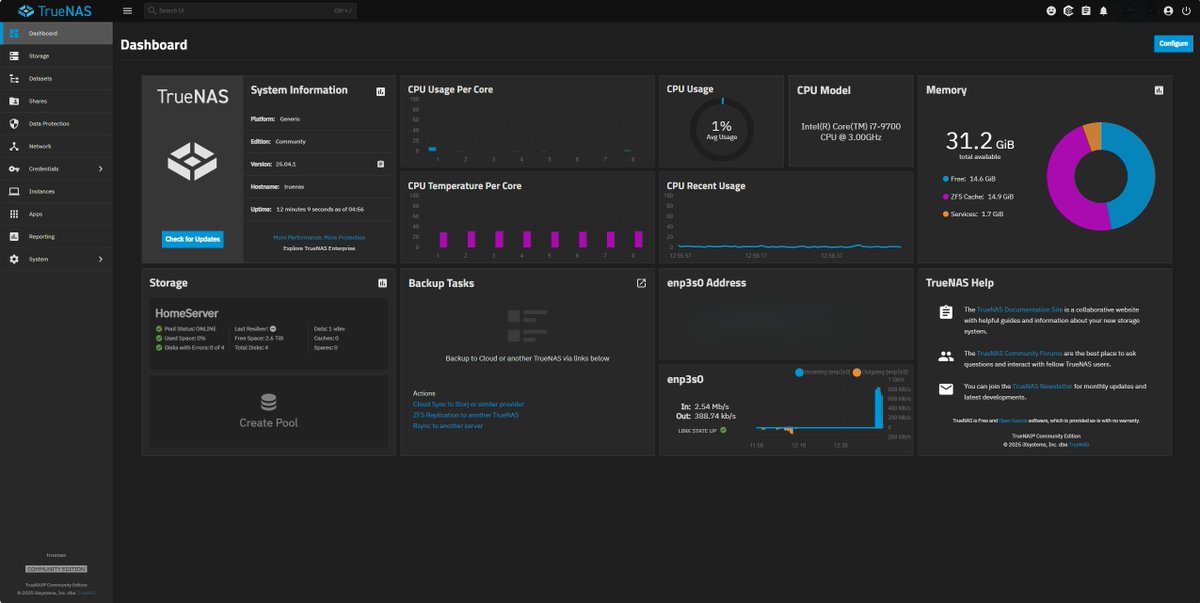
Task: Open the TrueNAS Newsletter link
Action: [x=1042, y=386]
